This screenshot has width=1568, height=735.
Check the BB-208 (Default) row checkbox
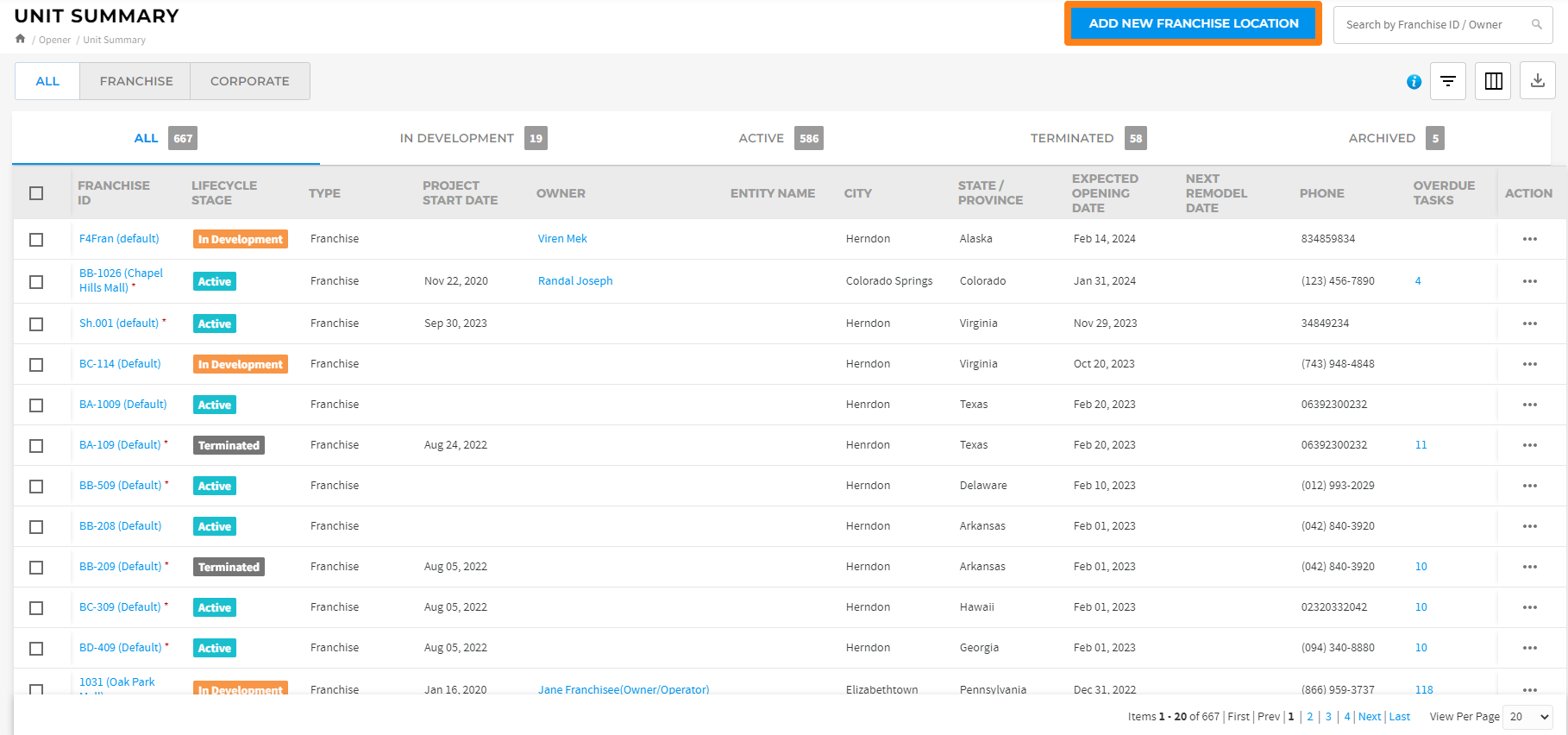(36, 527)
